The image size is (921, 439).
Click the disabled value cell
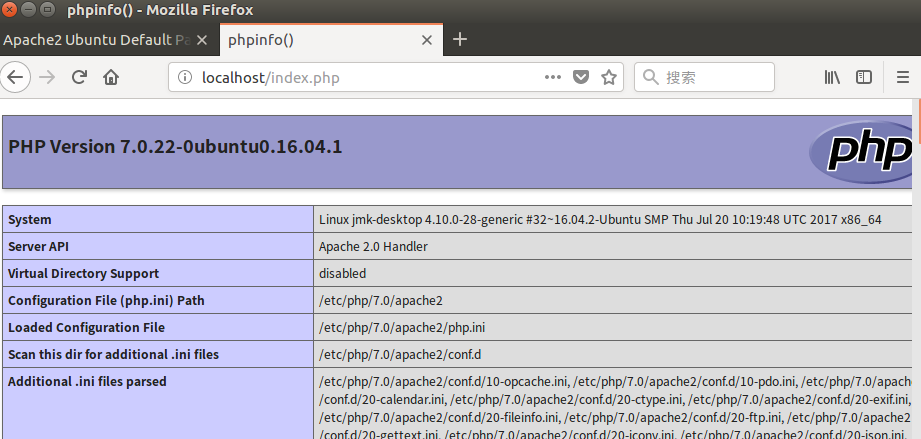click(342, 274)
